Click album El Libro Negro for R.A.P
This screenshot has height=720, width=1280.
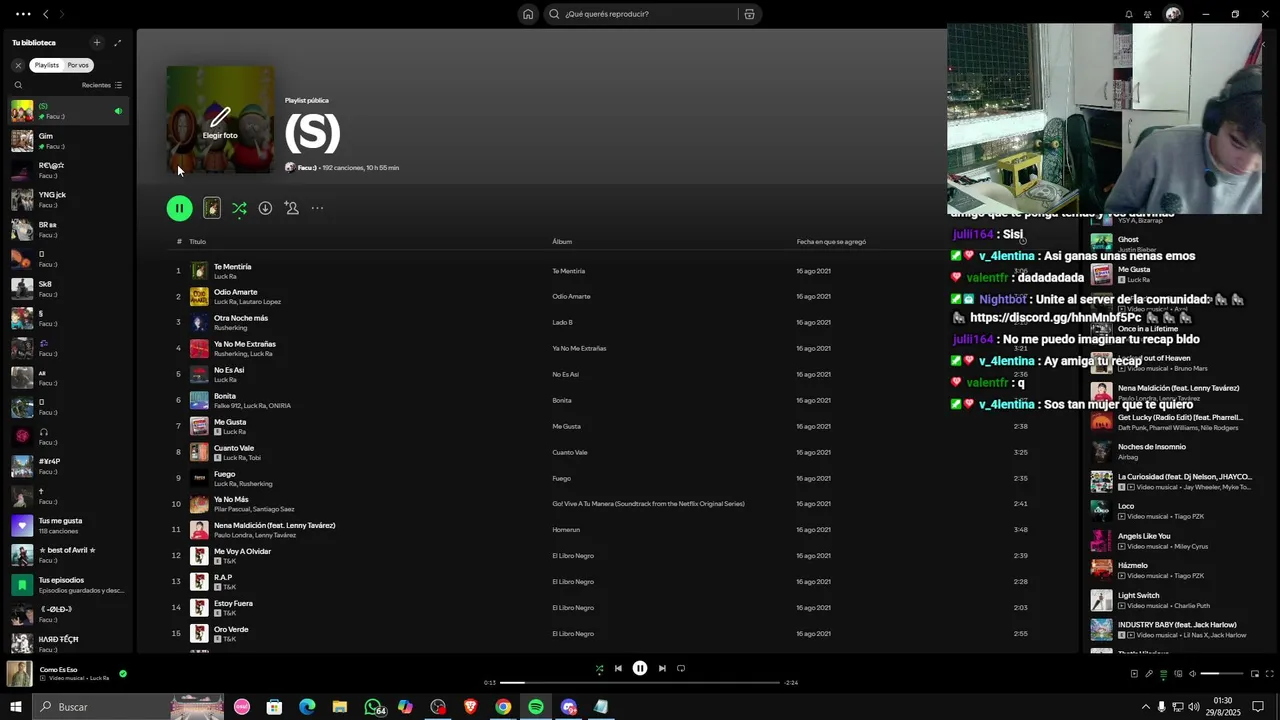coord(573,582)
